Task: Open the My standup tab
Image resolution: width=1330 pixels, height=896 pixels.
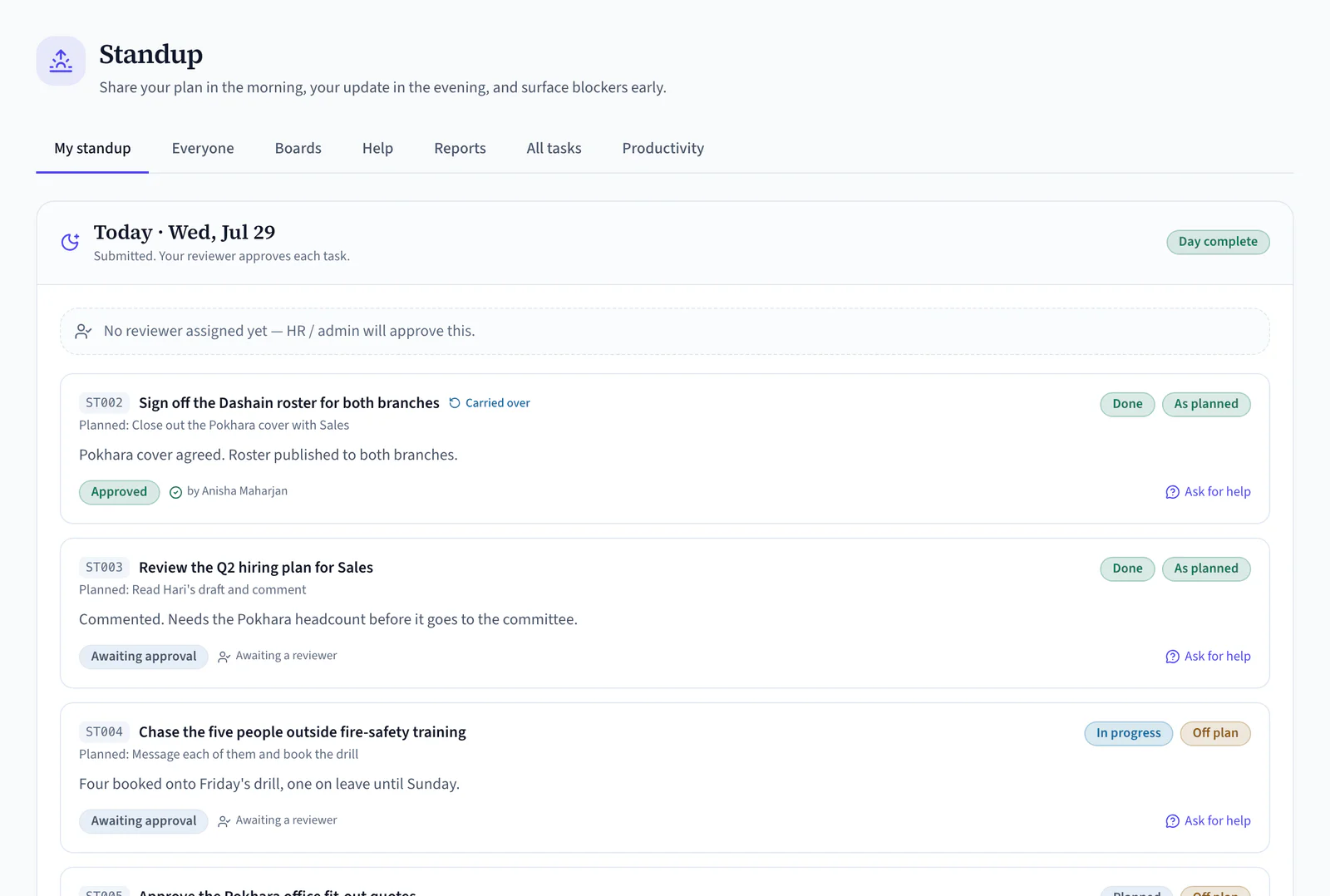Action: [x=92, y=148]
